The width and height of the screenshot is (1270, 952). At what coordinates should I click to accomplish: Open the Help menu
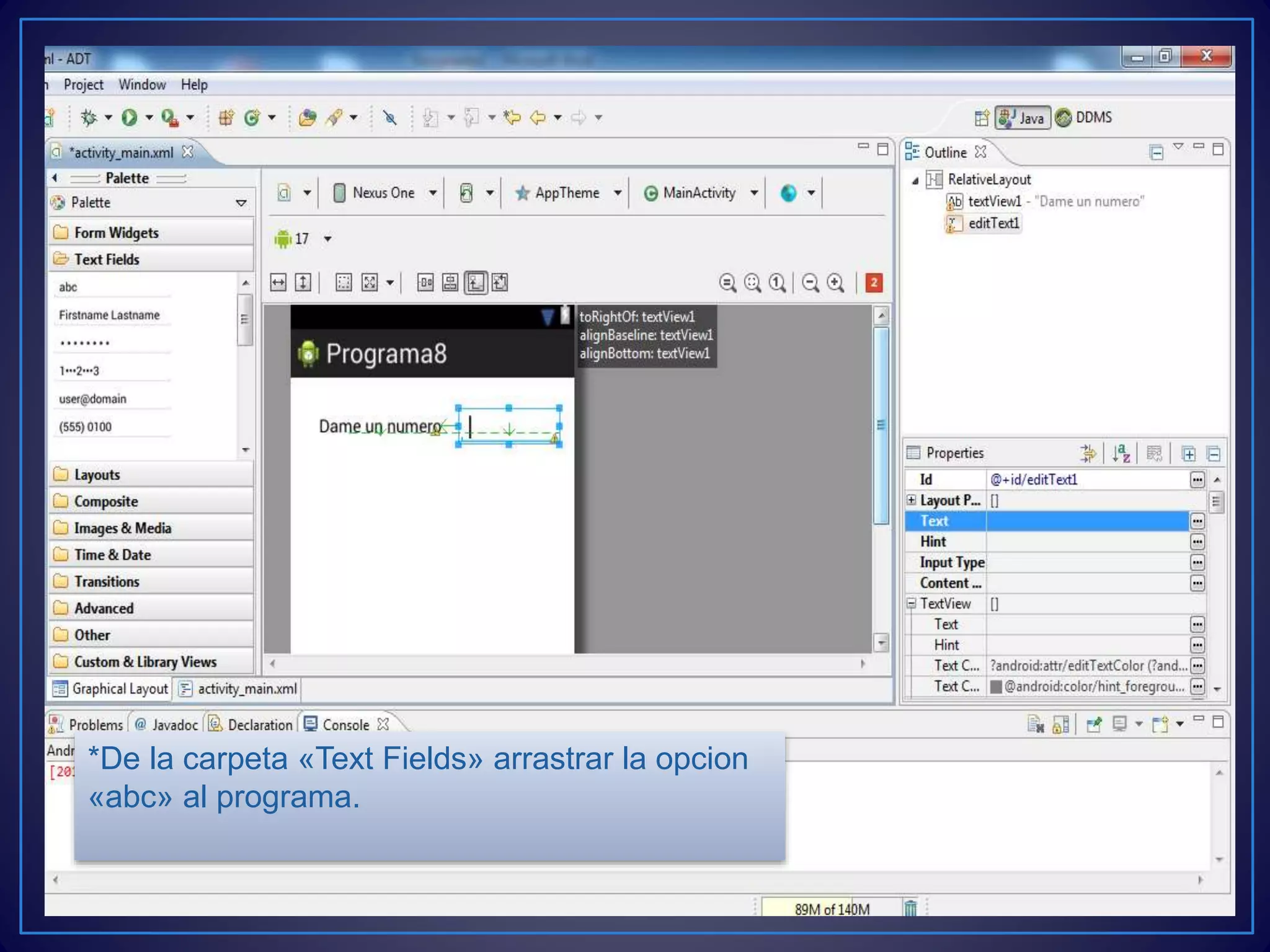coord(194,84)
